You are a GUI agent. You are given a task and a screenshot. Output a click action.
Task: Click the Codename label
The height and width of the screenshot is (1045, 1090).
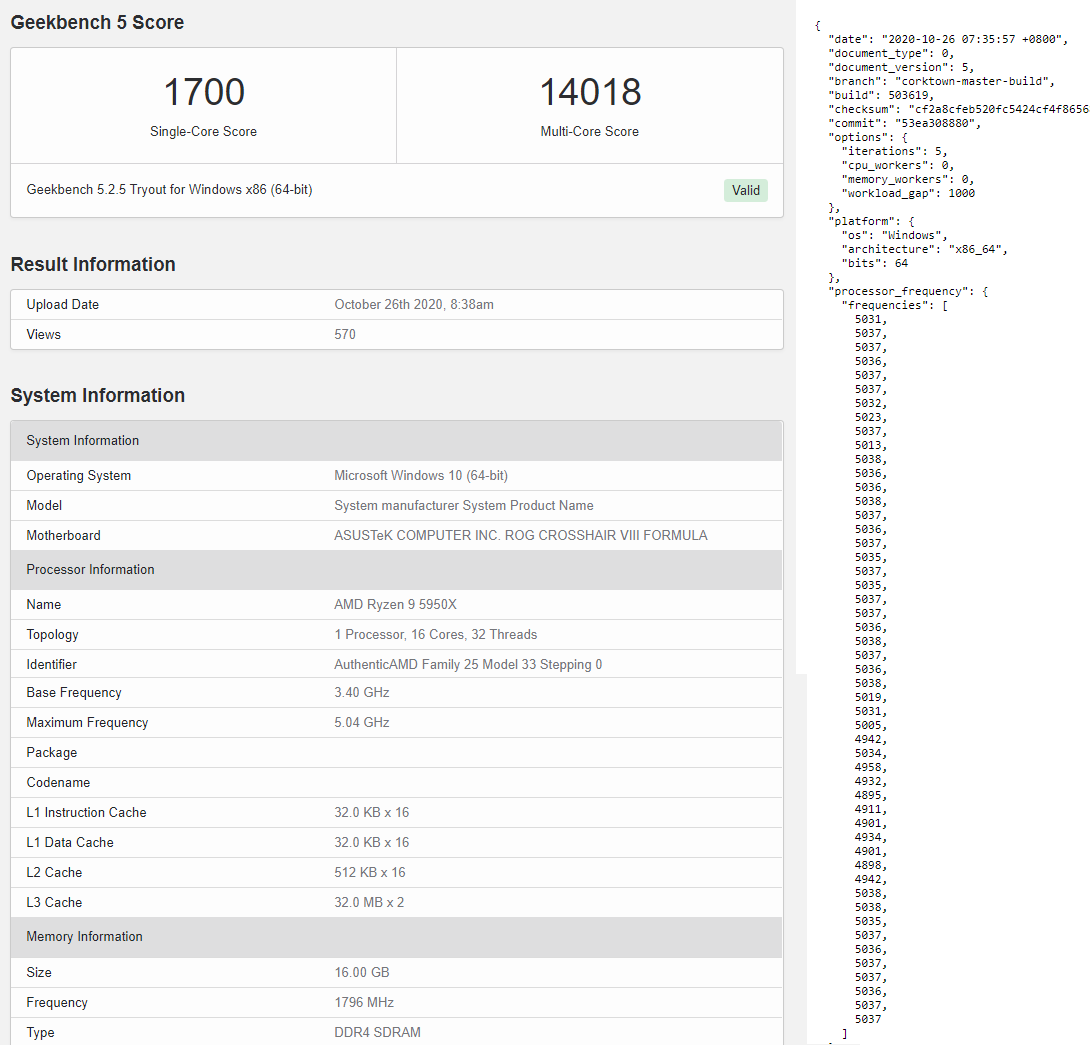pos(58,782)
